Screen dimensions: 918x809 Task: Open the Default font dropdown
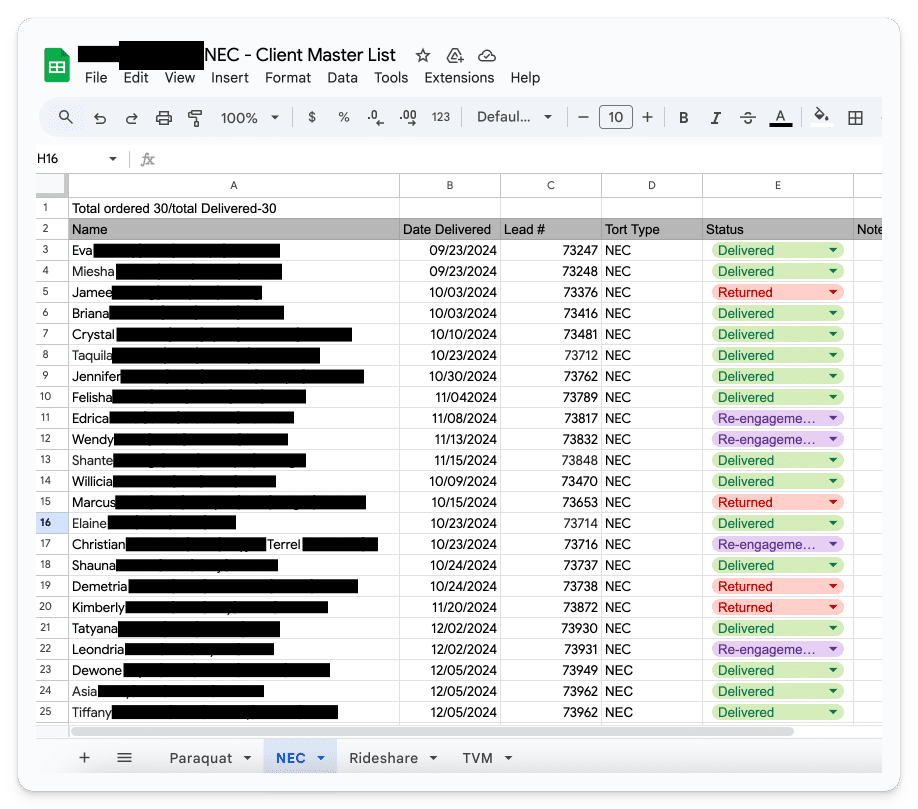click(x=514, y=118)
